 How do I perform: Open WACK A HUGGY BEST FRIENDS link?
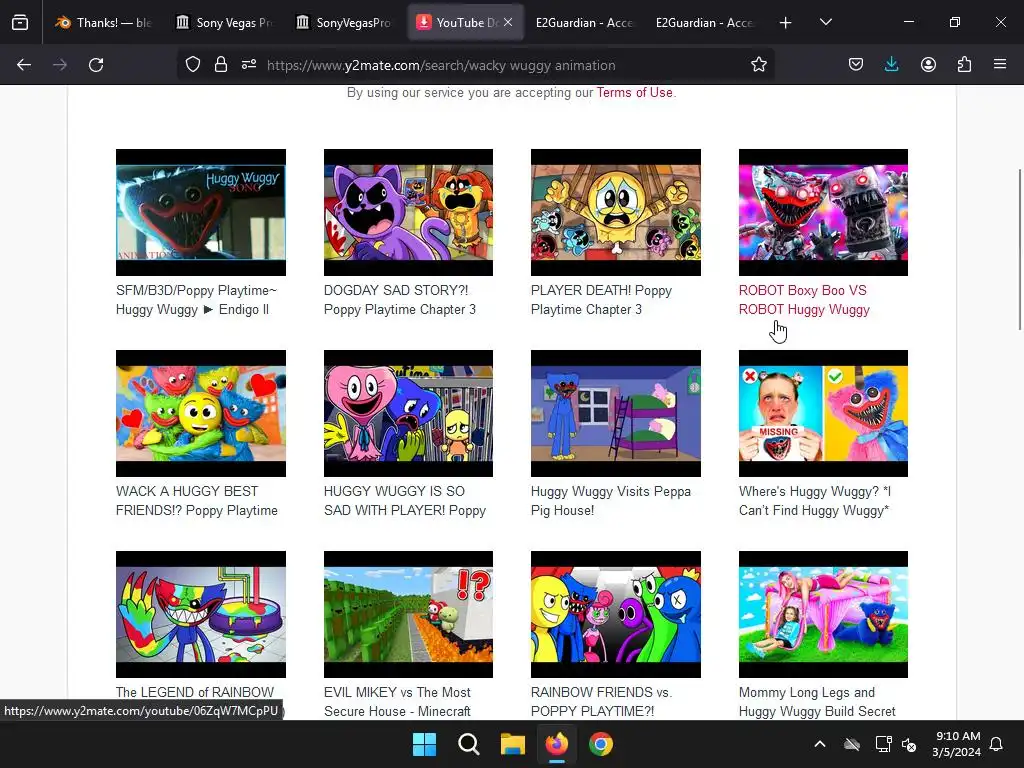coord(197,501)
